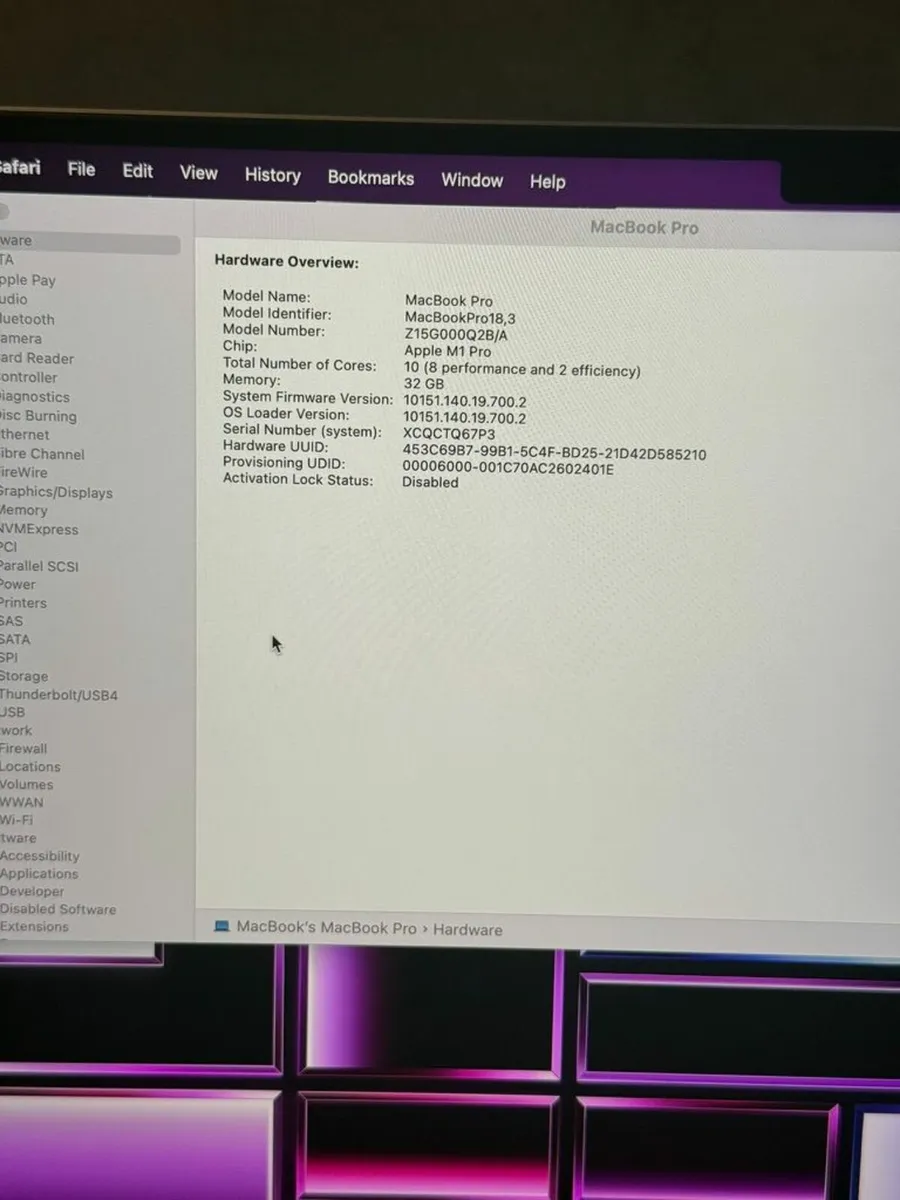900x1200 pixels.
Task: Select Card Reader in the sidebar
Action: click(37, 358)
